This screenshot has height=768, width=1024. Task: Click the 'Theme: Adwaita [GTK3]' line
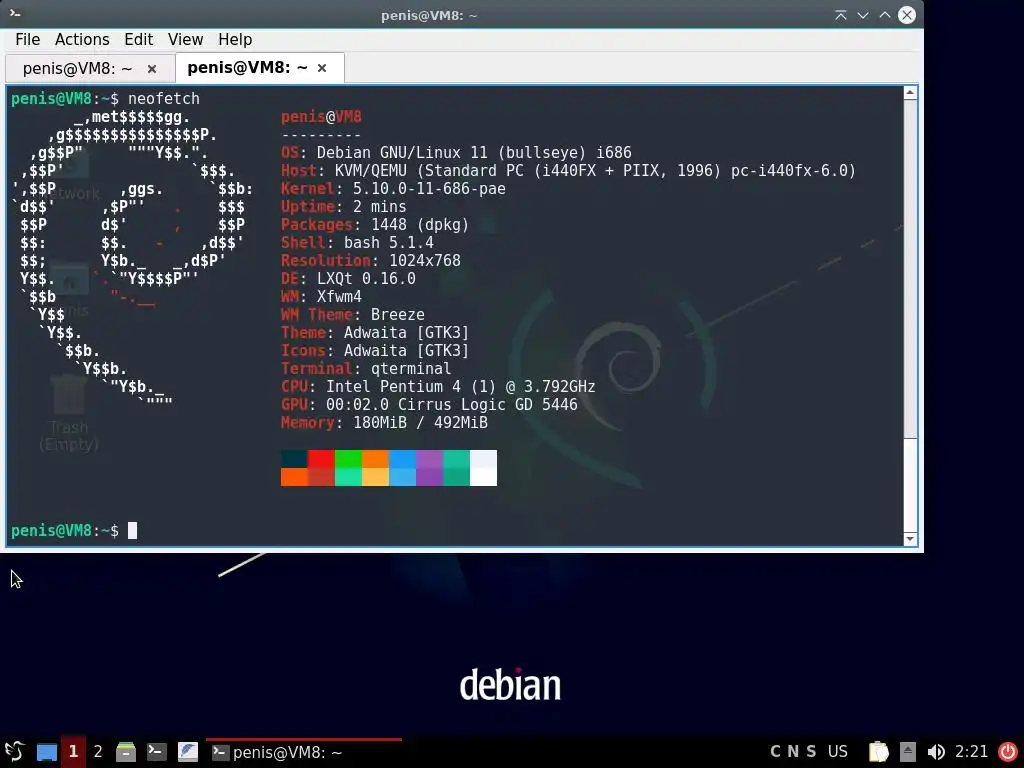click(375, 333)
